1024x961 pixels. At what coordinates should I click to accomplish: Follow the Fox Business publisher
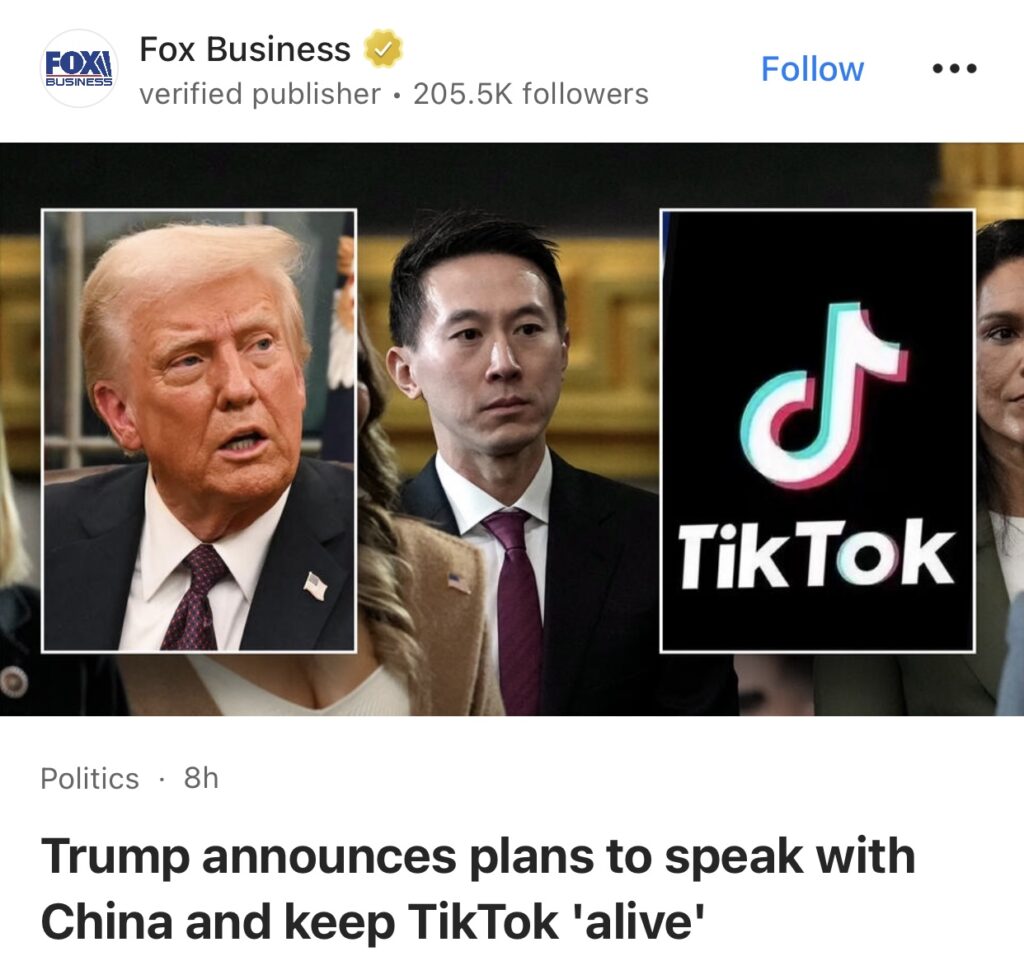(x=812, y=69)
